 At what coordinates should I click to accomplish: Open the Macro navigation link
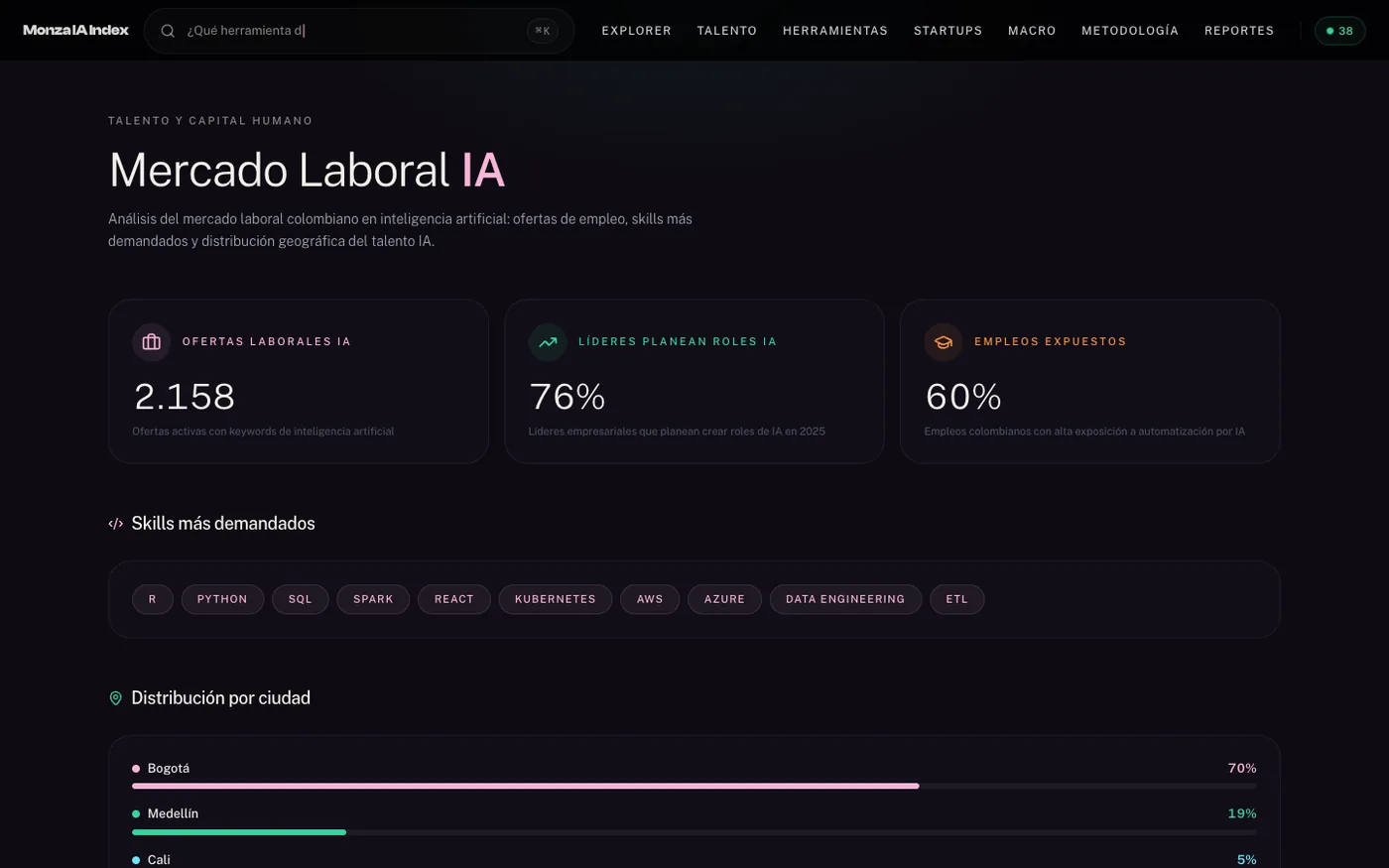pyautogui.click(x=1032, y=31)
